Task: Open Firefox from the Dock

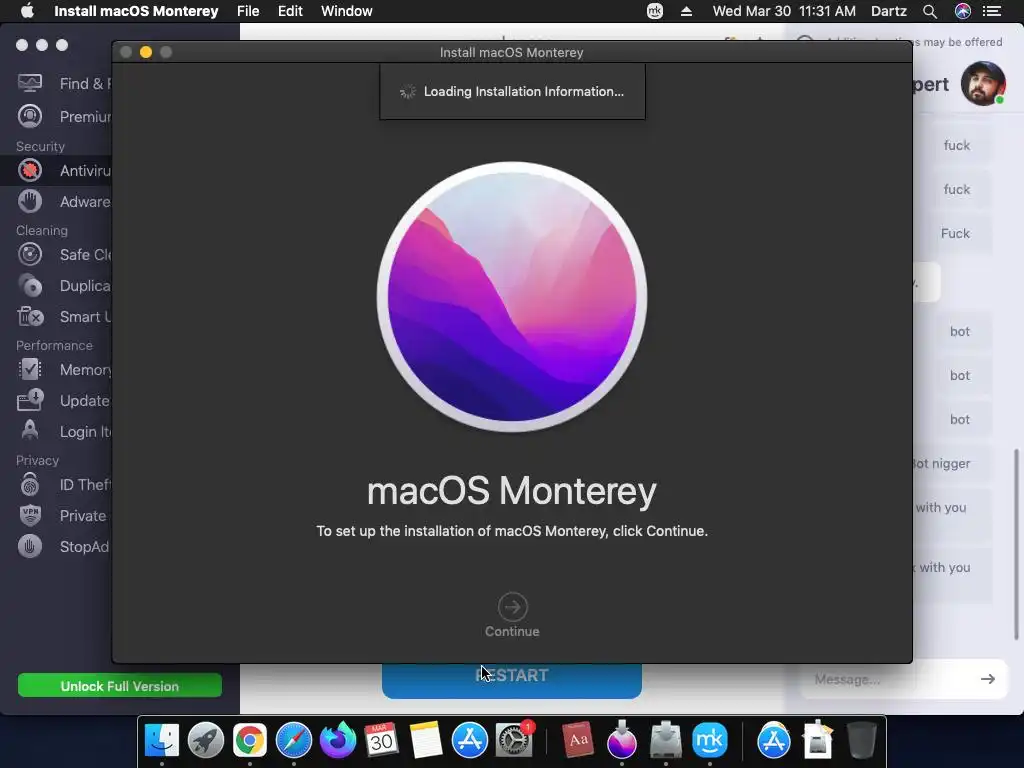Action: coord(338,740)
